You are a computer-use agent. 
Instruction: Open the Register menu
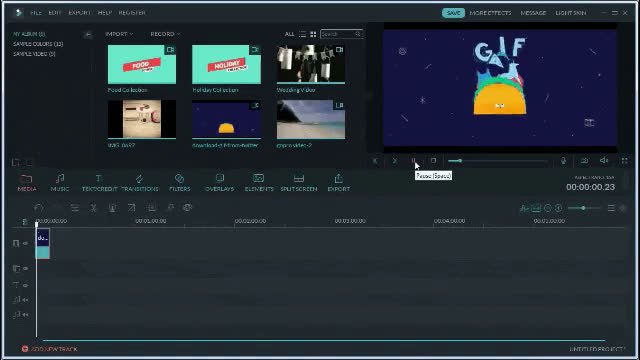click(132, 13)
